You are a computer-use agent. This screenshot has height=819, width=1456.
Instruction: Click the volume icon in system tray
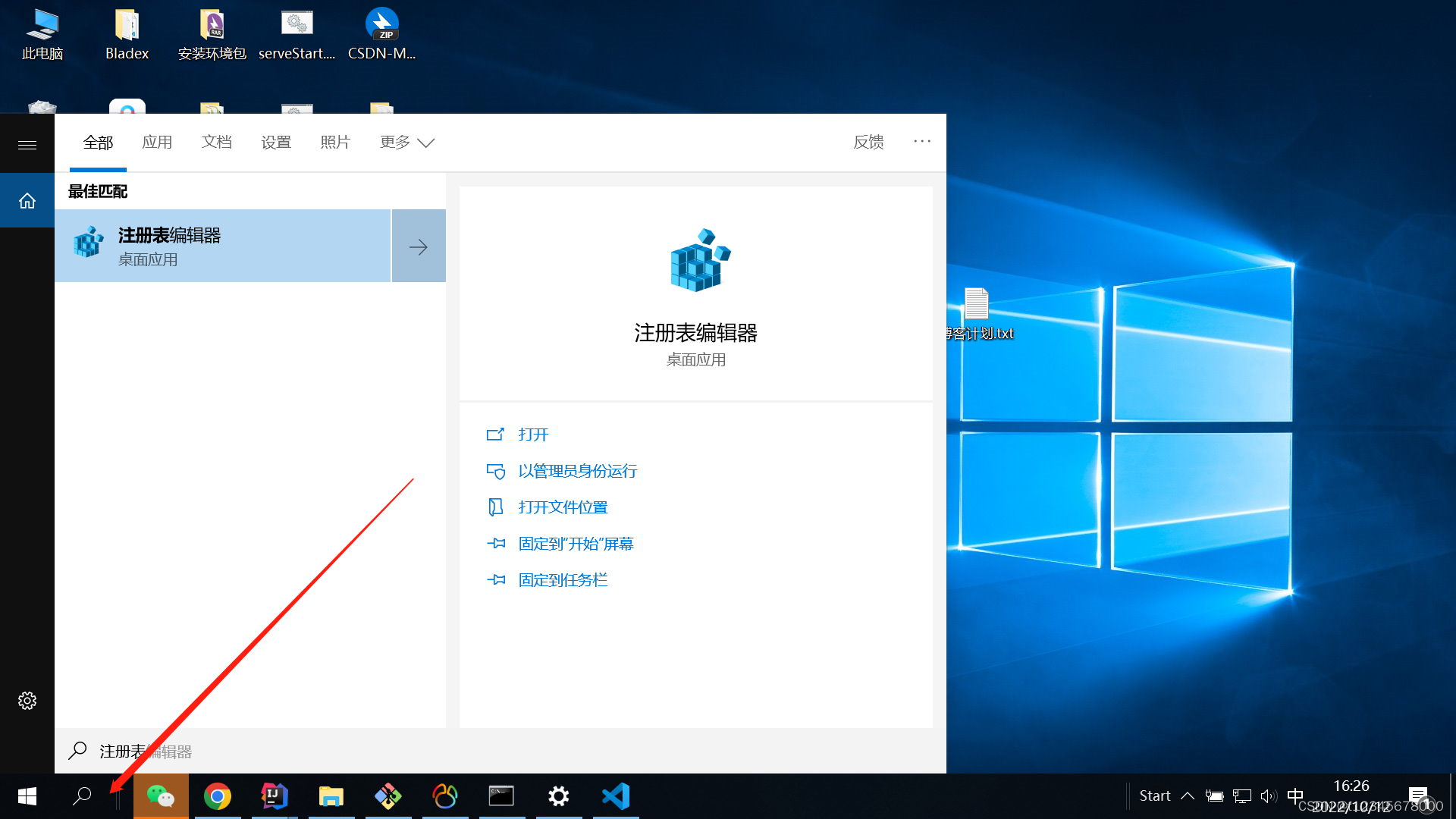point(1268,796)
